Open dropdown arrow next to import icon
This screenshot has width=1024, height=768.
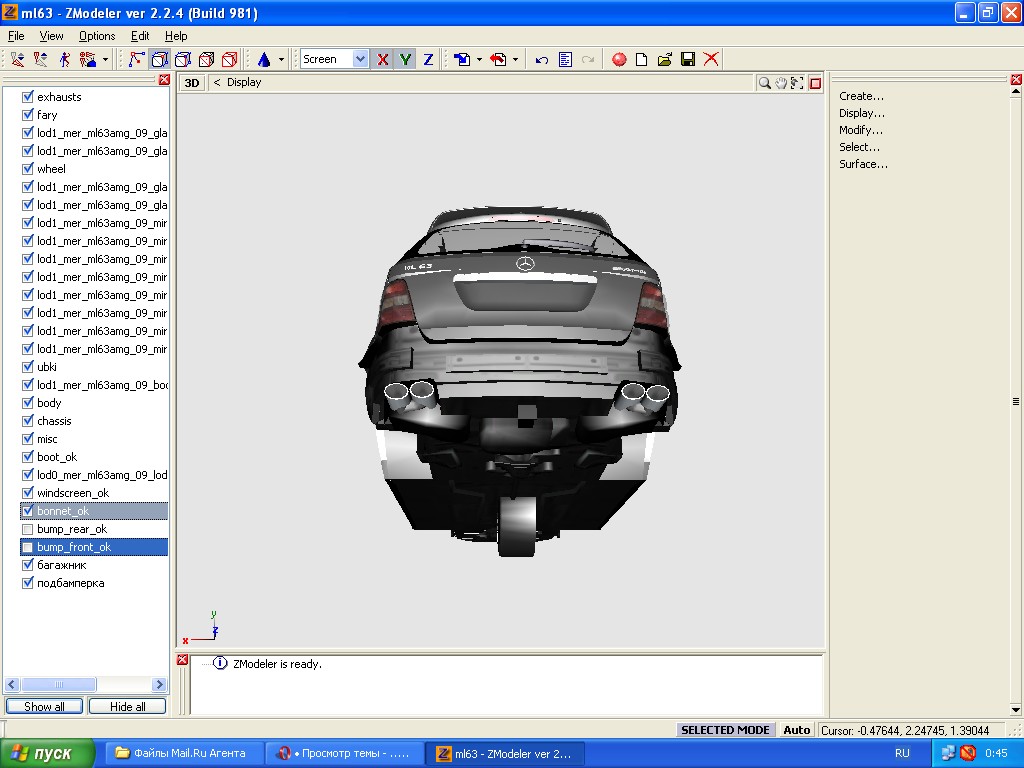[x=479, y=59]
